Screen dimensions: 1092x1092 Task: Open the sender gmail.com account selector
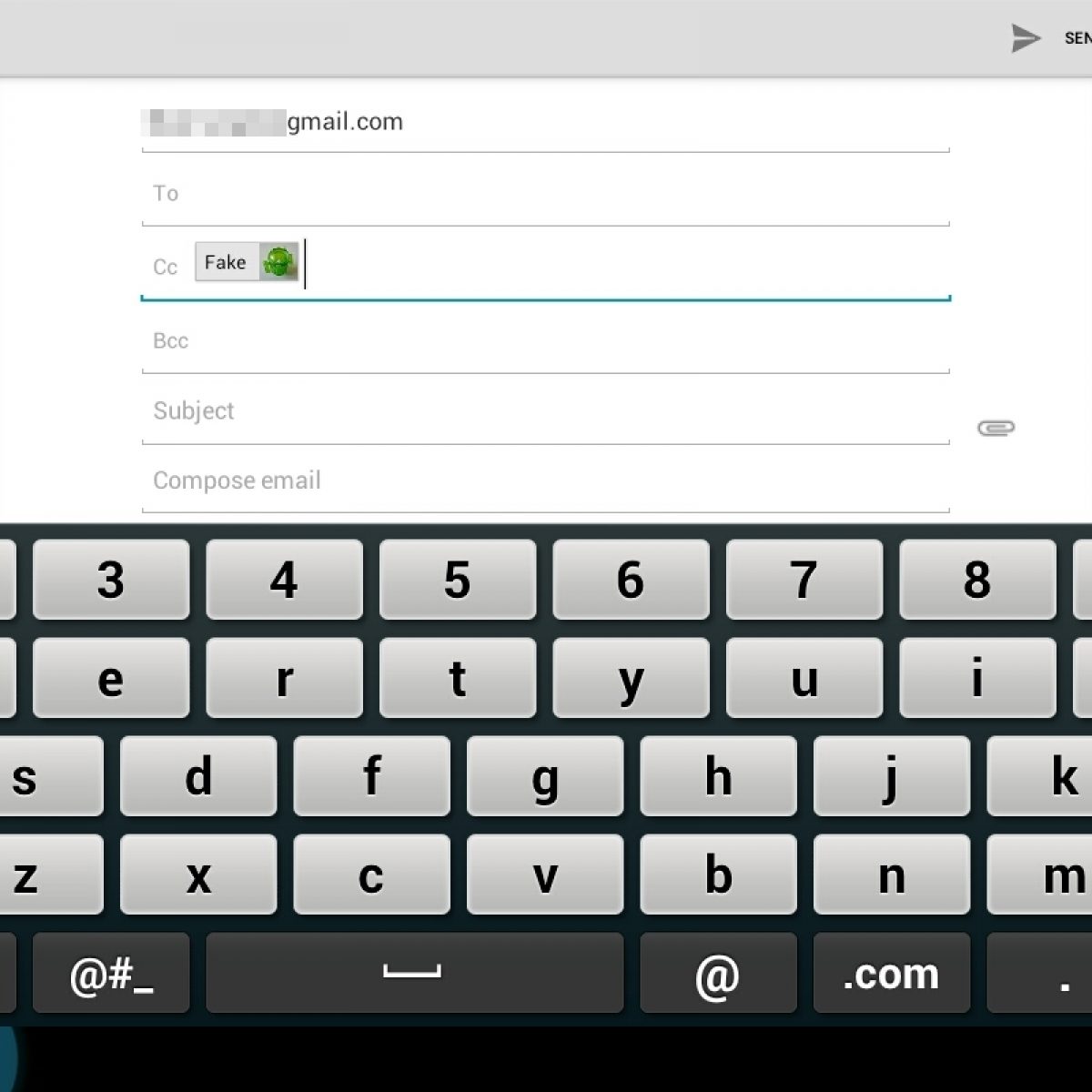pyautogui.click(x=546, y=122)
